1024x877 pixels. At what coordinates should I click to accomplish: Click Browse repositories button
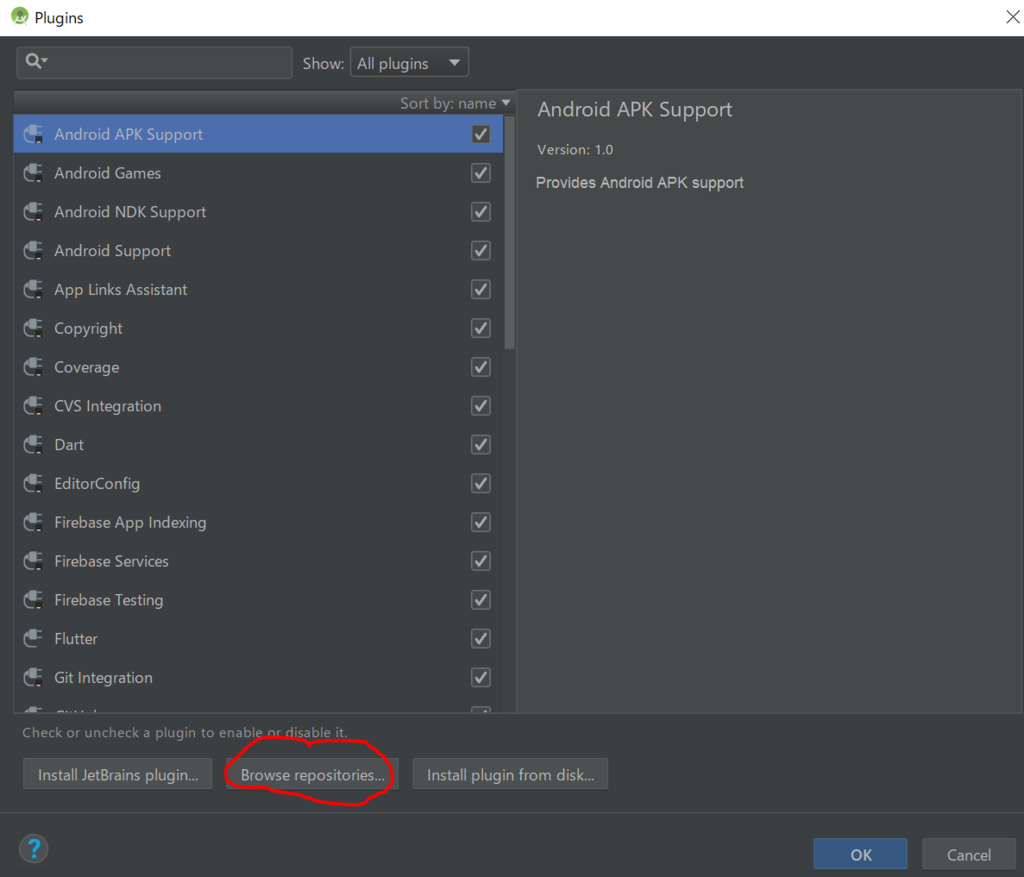tap(312, 774)
